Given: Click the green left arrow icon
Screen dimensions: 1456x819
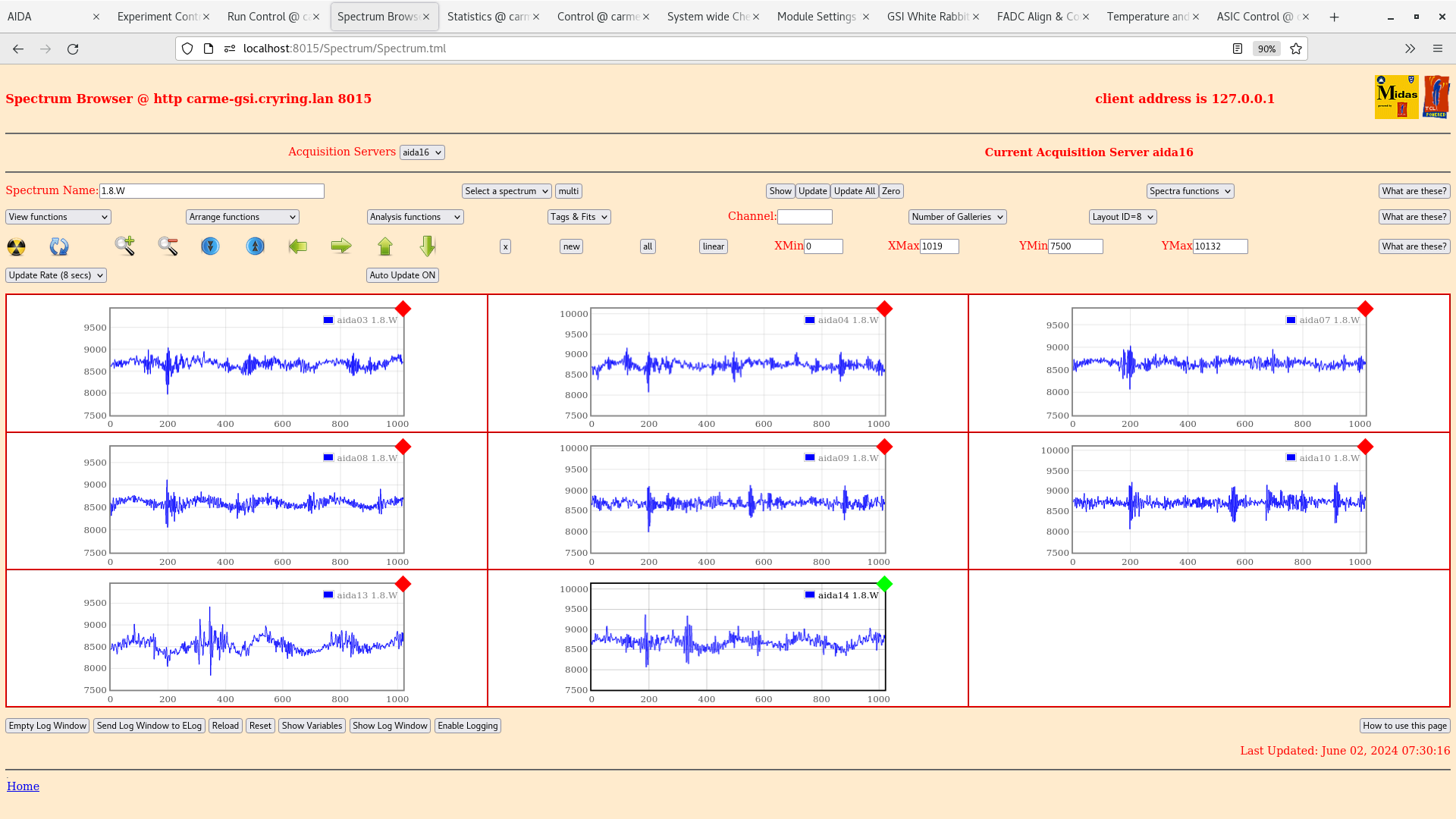Looking at the screenshot, I should click(298, 246).
